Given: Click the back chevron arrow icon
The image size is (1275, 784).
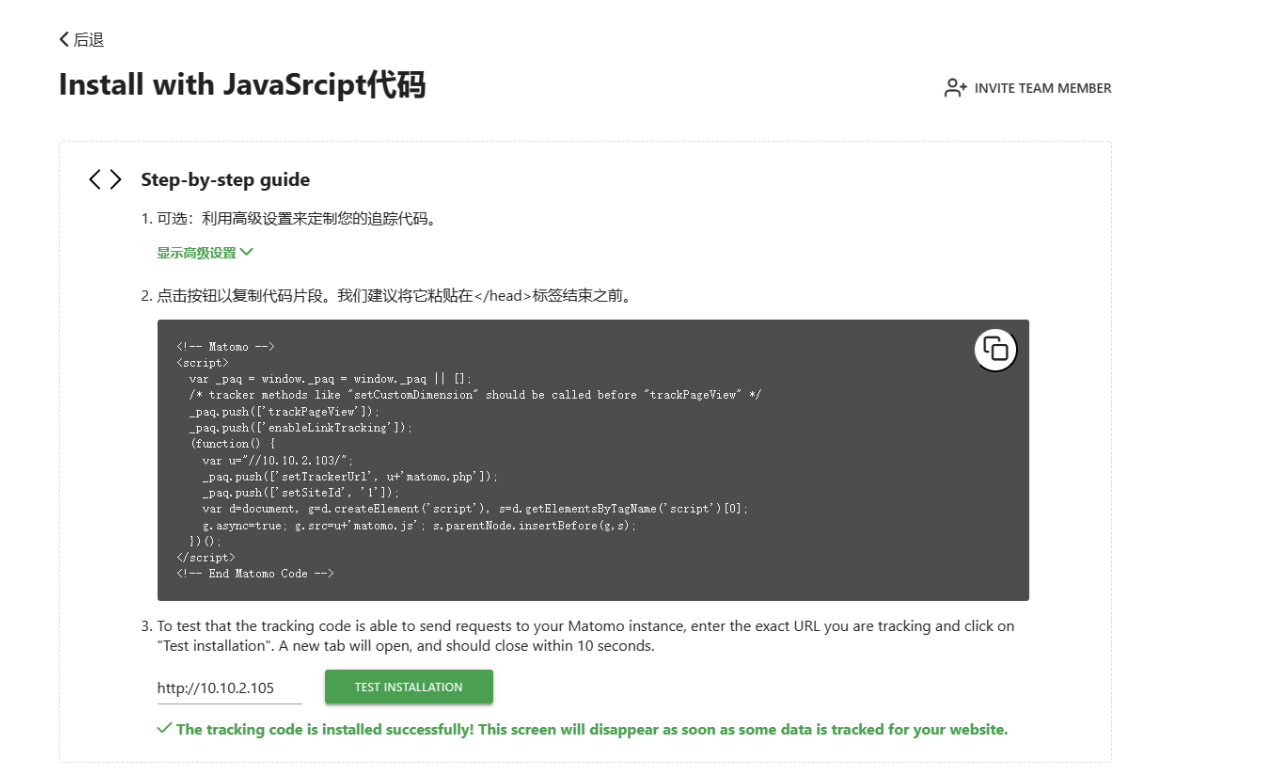Looking at the screenshot, I should [x=65, y=40].
